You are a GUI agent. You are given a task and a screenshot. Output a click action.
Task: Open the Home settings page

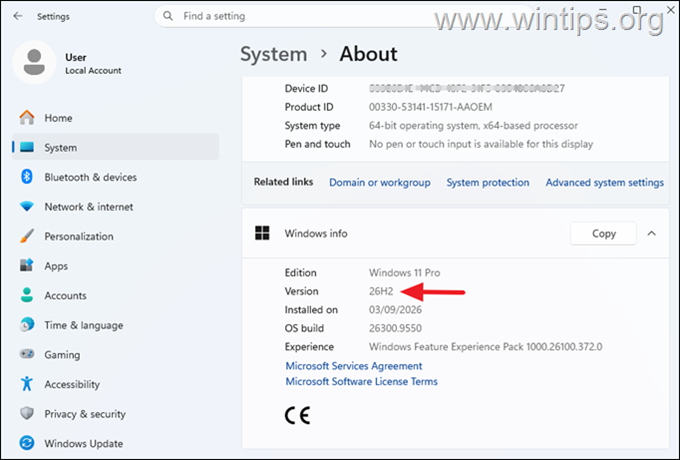point(116,117)
